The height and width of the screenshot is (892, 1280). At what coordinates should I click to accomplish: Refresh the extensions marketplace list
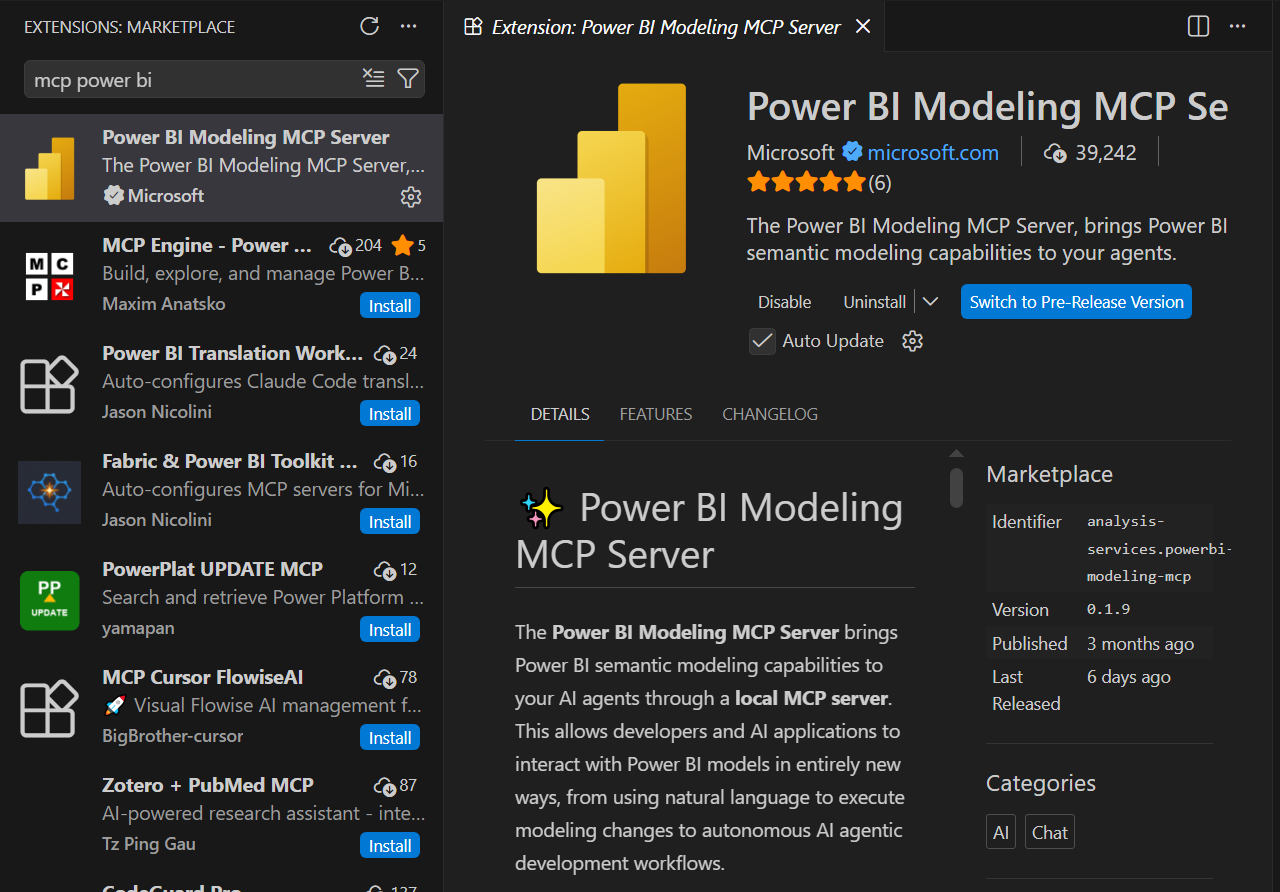coord(370,26)
